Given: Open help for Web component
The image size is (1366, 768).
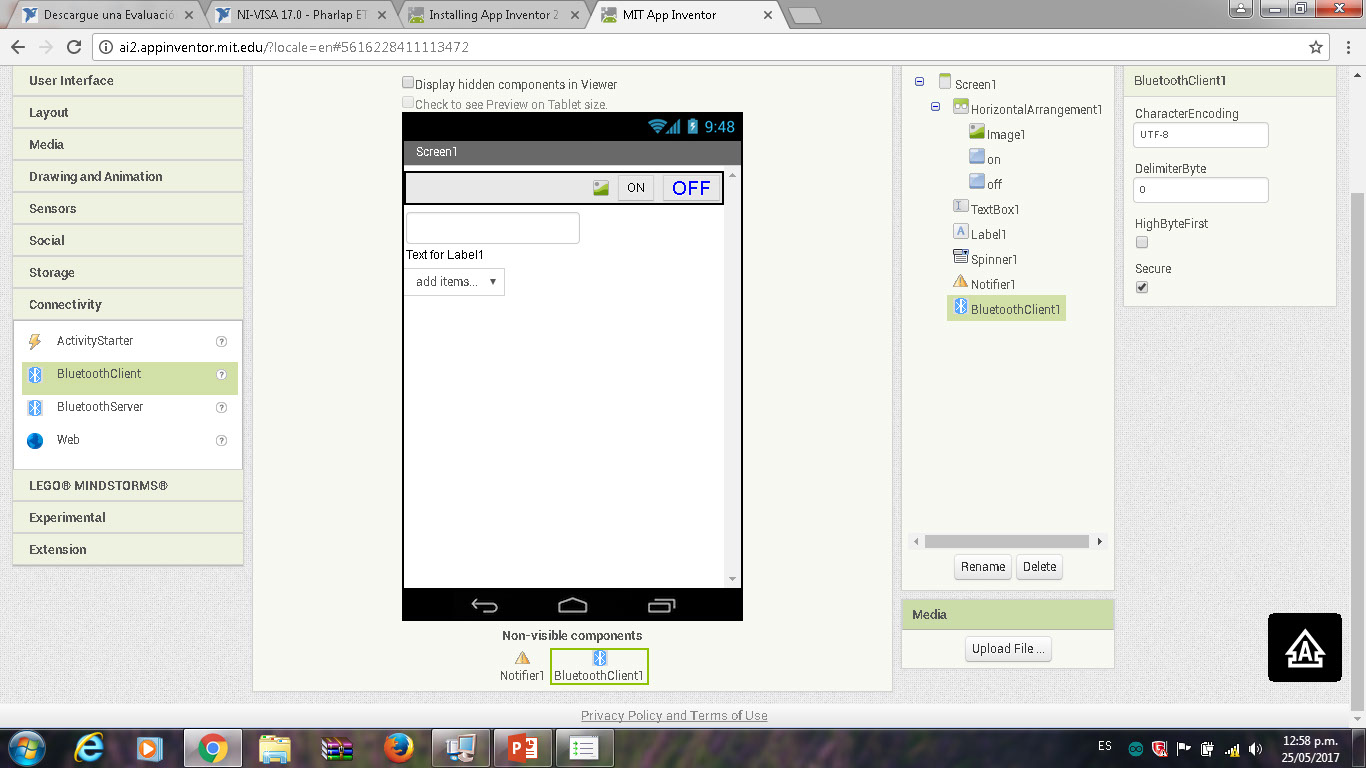Looking at the screenshot, I should pyautogui.click(x=222, y=441).
